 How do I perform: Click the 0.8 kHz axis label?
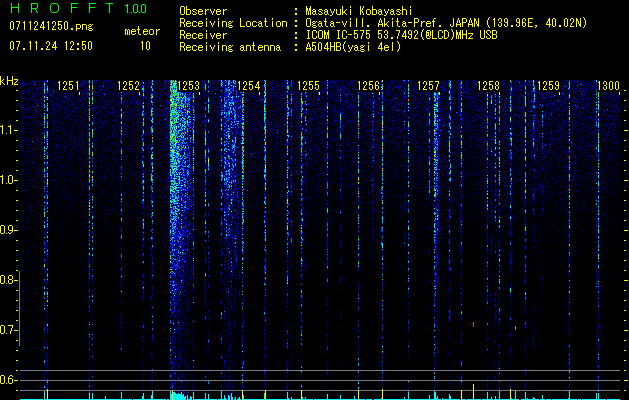point(8,280)
